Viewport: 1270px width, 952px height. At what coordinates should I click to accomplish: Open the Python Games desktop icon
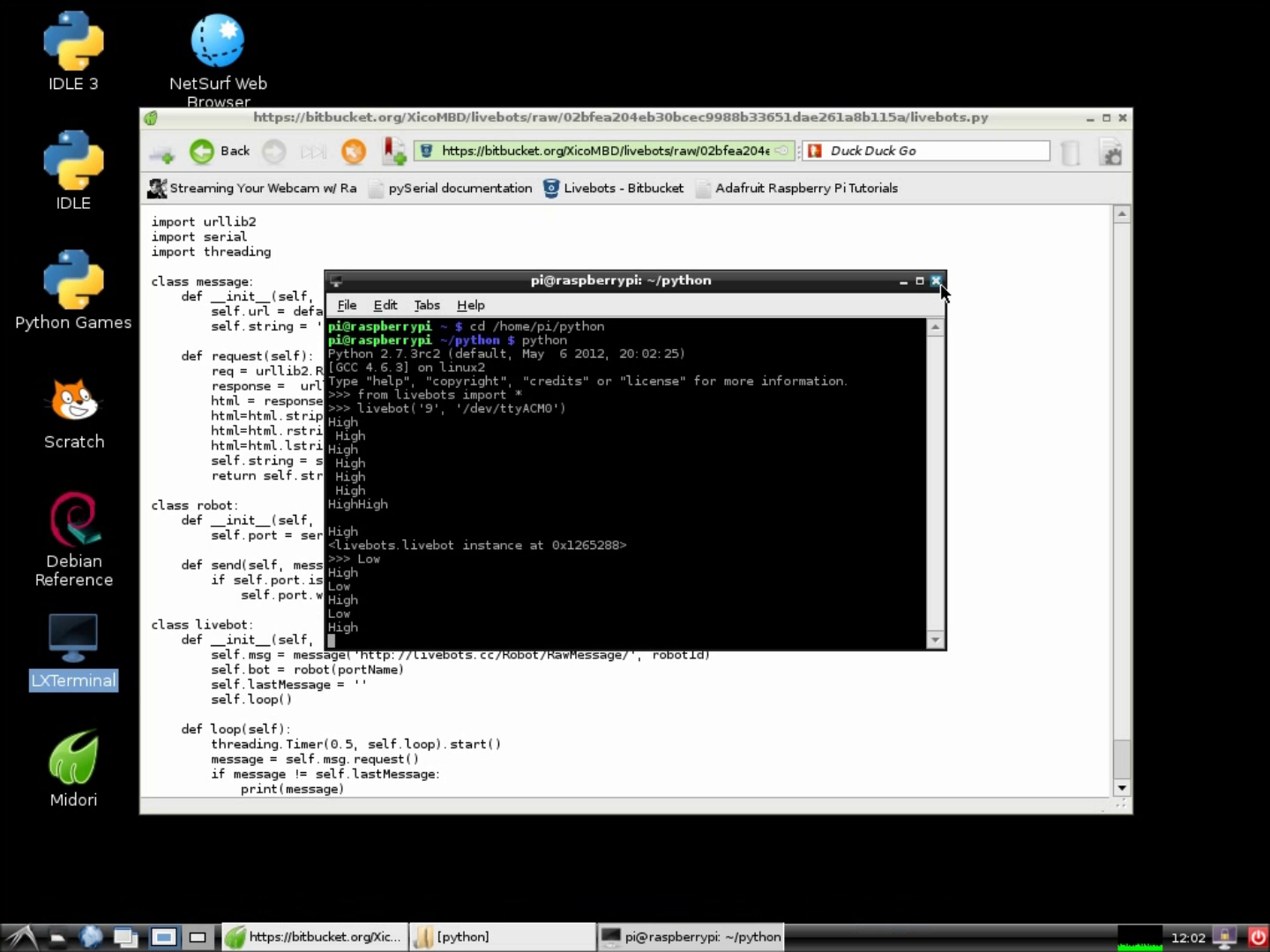click(73, 291)
